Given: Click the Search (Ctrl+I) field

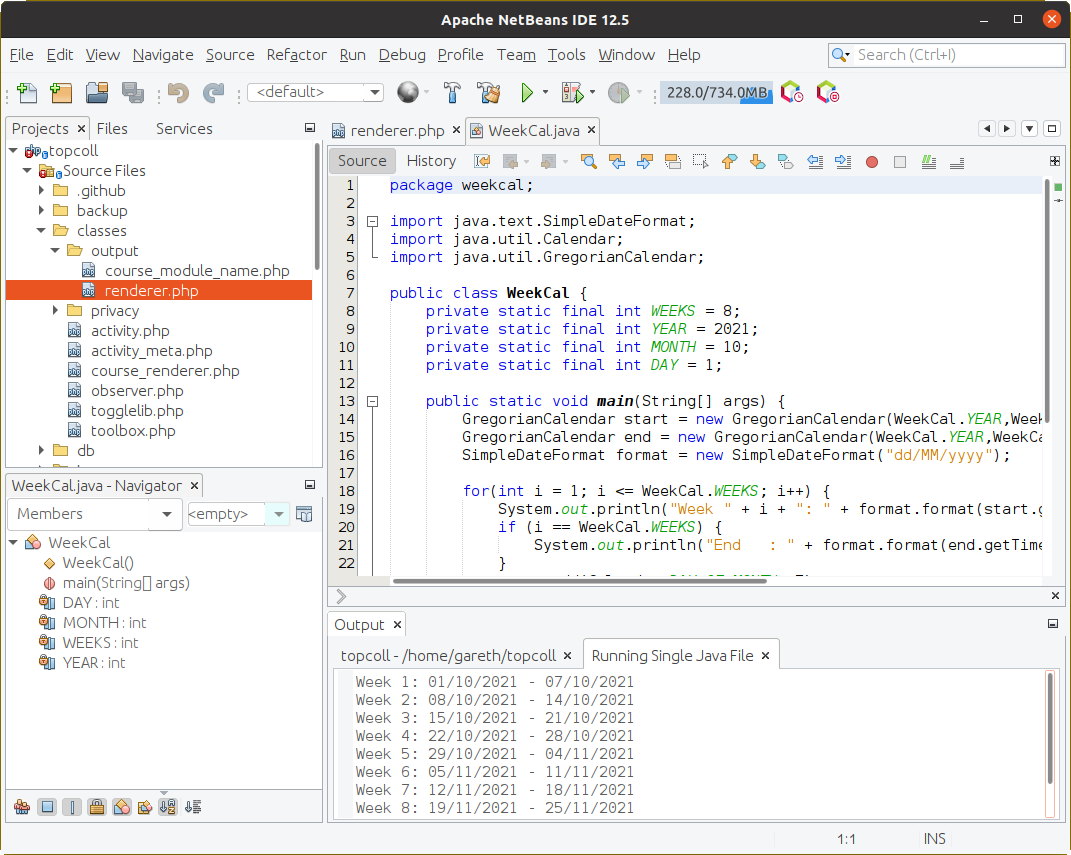Looking at the screenshot, I should tap(947, 55).
